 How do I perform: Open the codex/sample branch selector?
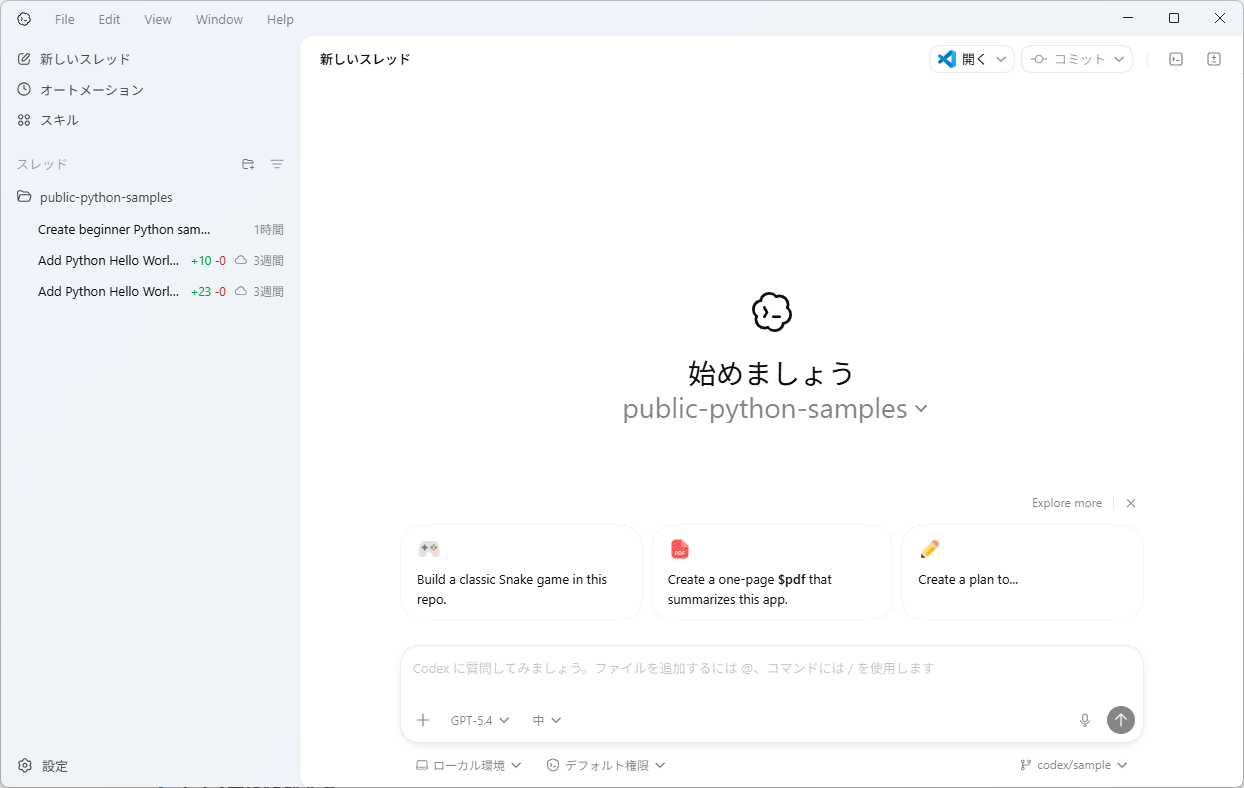[x=1074, y=765]
